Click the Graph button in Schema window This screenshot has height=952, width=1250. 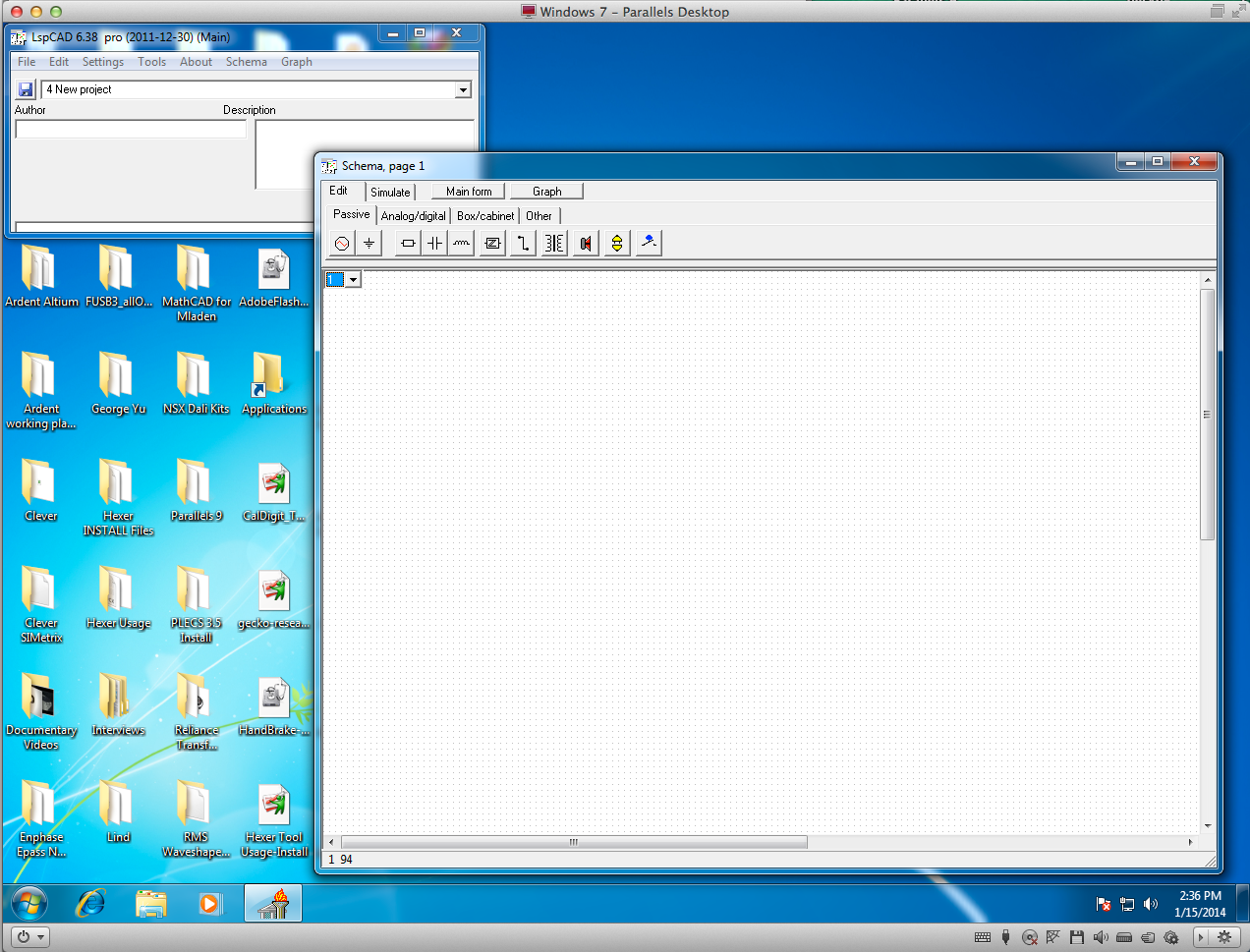point(547,192)
